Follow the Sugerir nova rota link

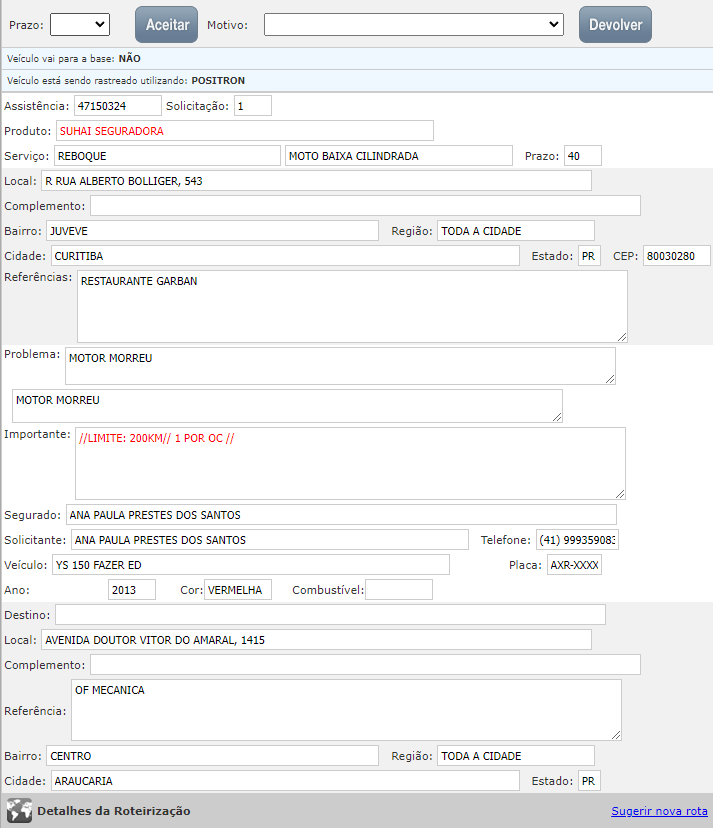tap(659, 811)
